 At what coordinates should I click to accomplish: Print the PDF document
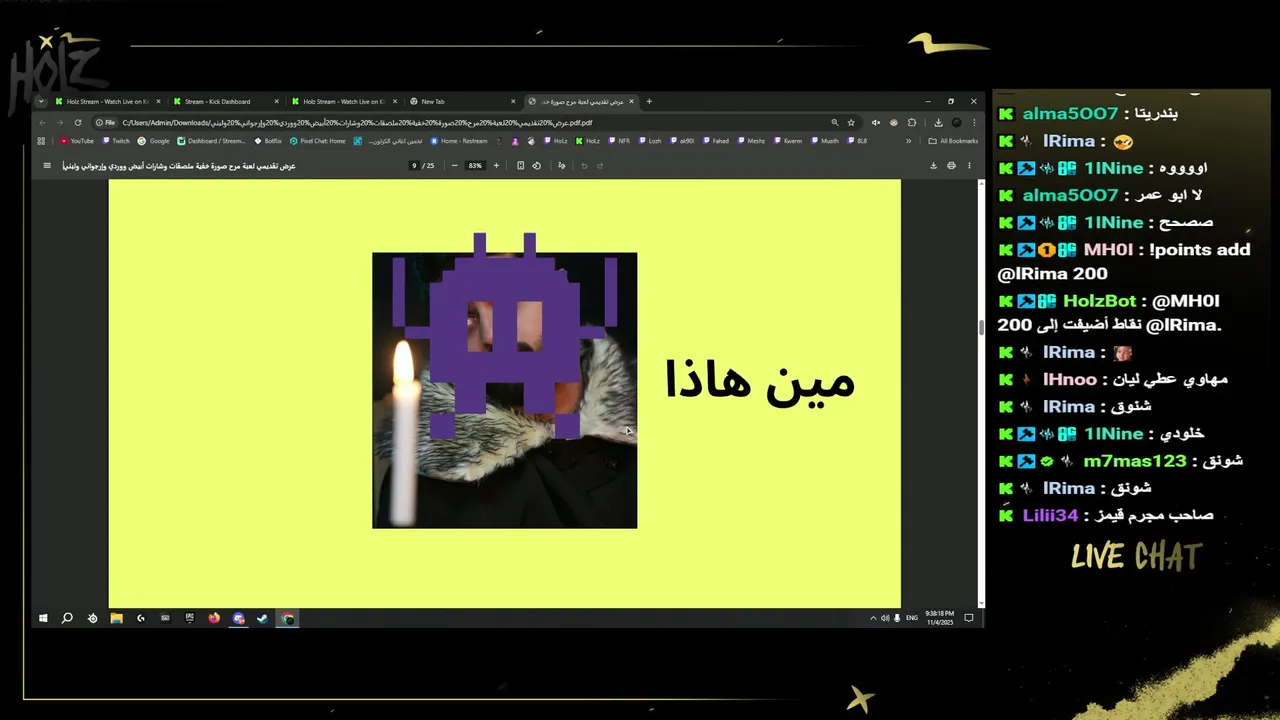click(x=951, y=166)
